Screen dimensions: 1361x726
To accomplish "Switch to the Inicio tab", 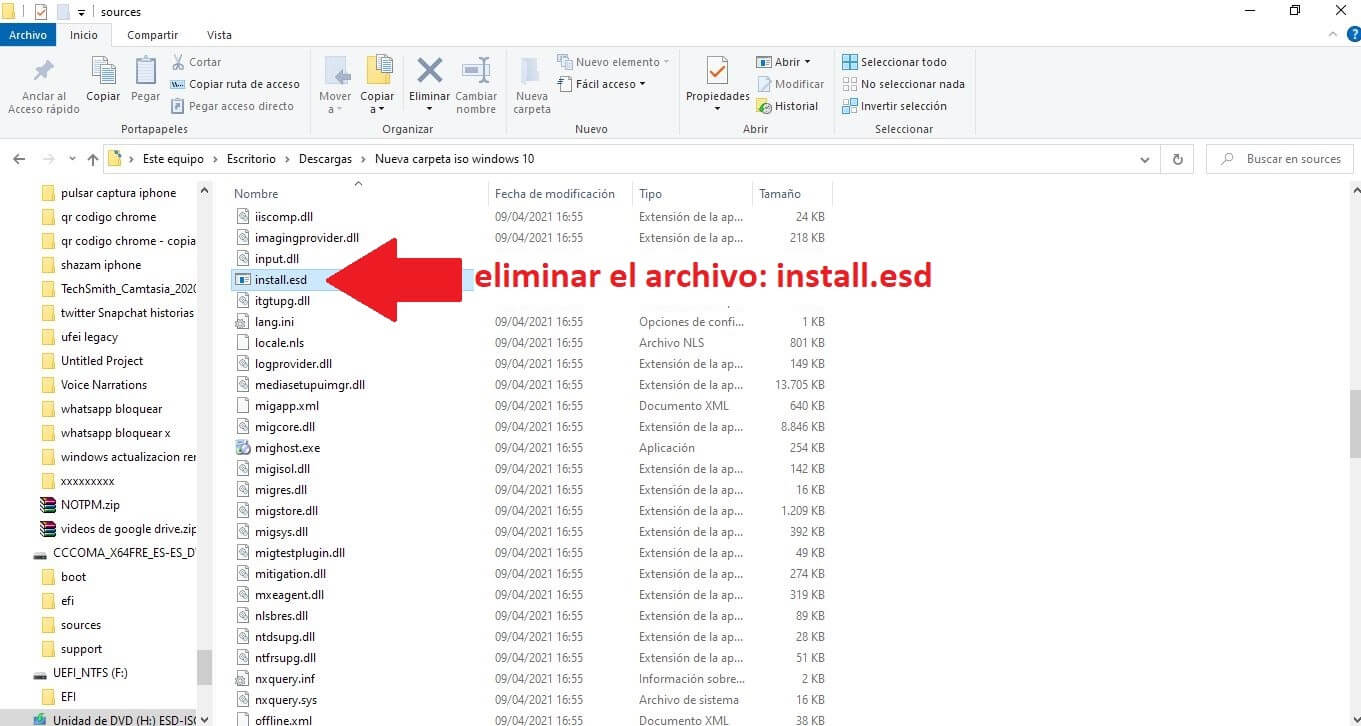I will pos(84,35).
